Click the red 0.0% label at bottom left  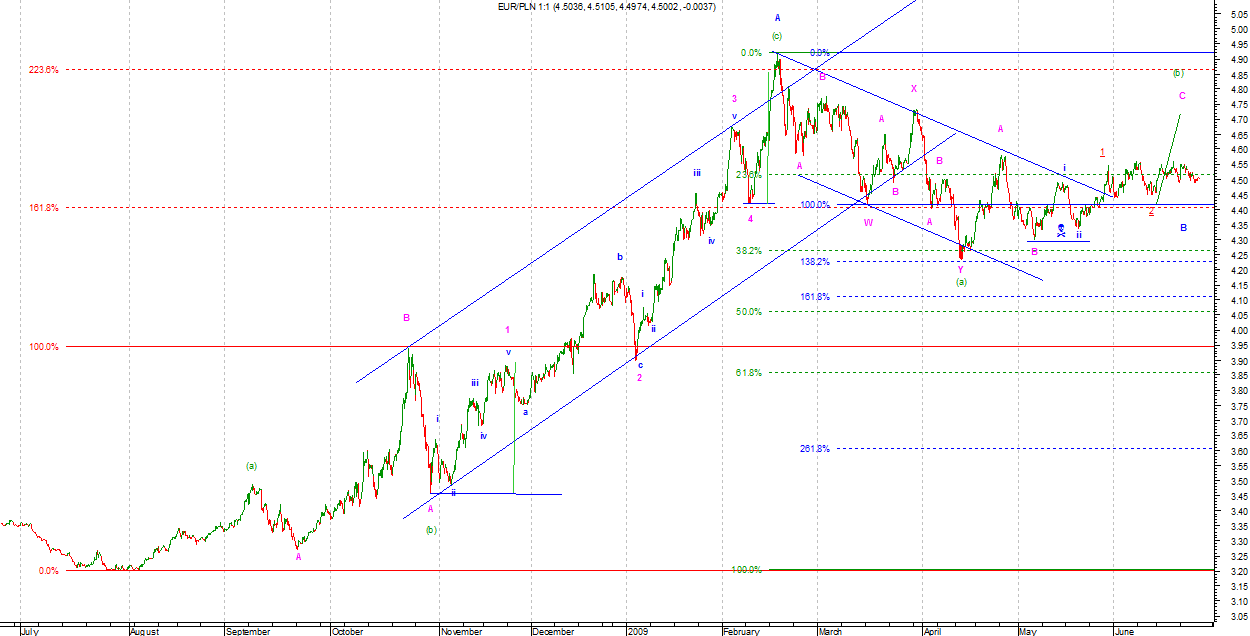(x=48, y=571)
